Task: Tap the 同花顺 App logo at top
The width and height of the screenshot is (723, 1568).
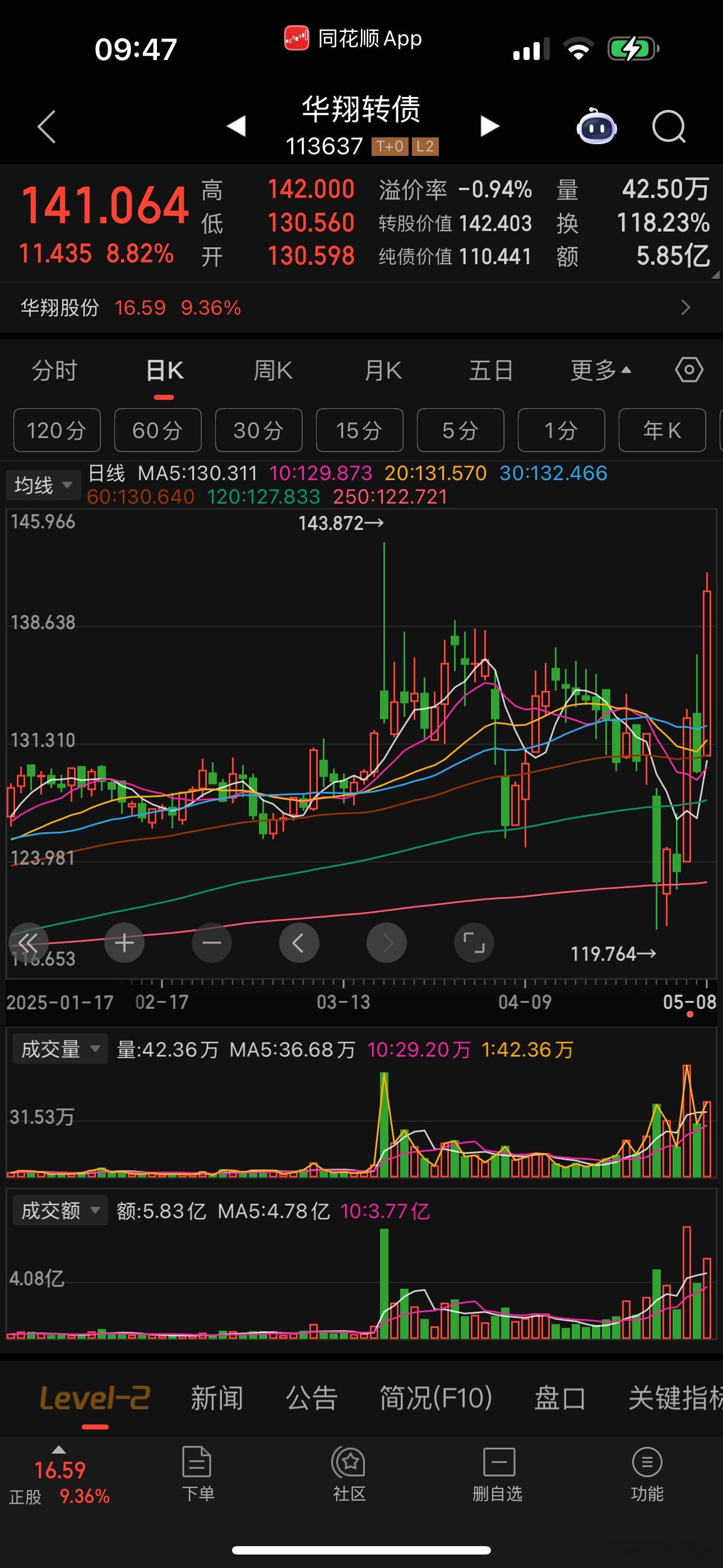Action: (296, 38)
